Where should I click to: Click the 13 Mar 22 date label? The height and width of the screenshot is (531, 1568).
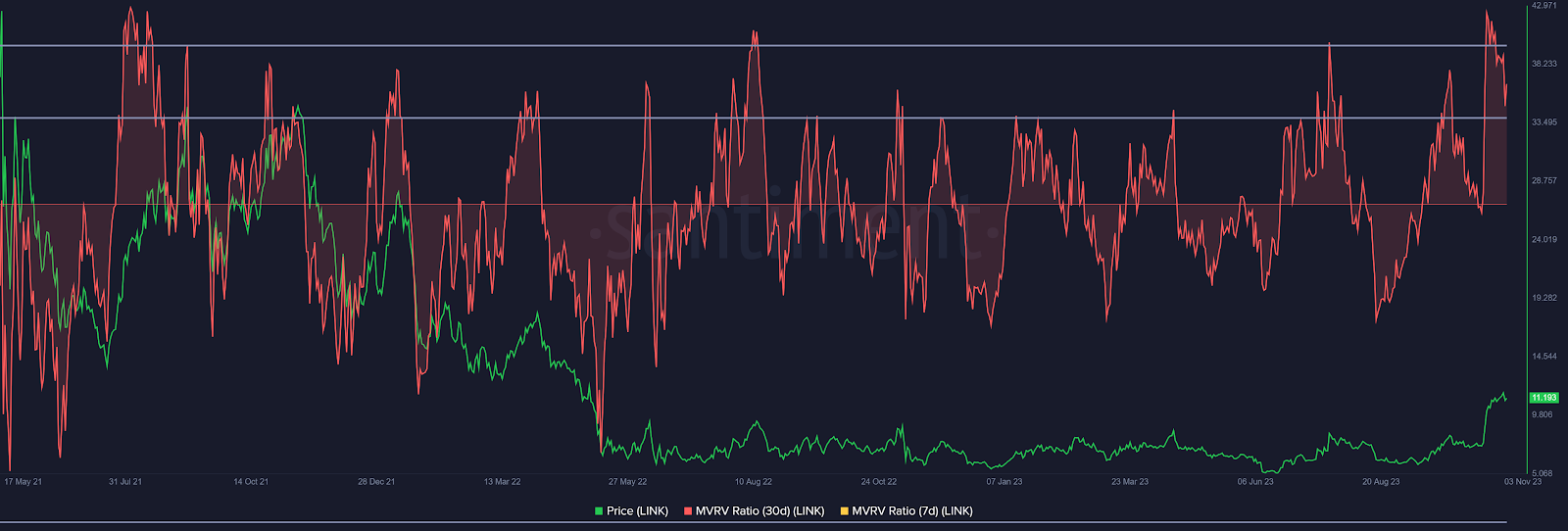503,482
